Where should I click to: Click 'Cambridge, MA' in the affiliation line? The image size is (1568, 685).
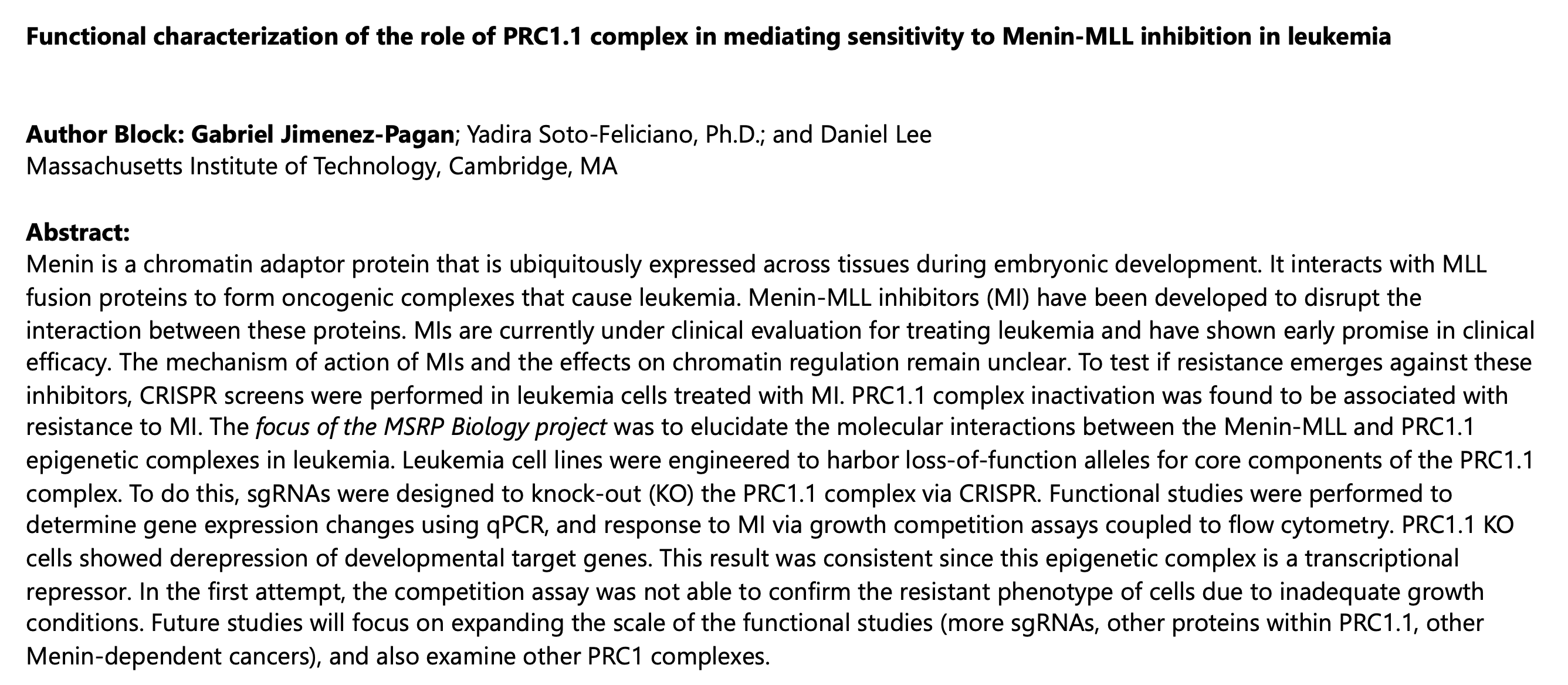point(533,167)
